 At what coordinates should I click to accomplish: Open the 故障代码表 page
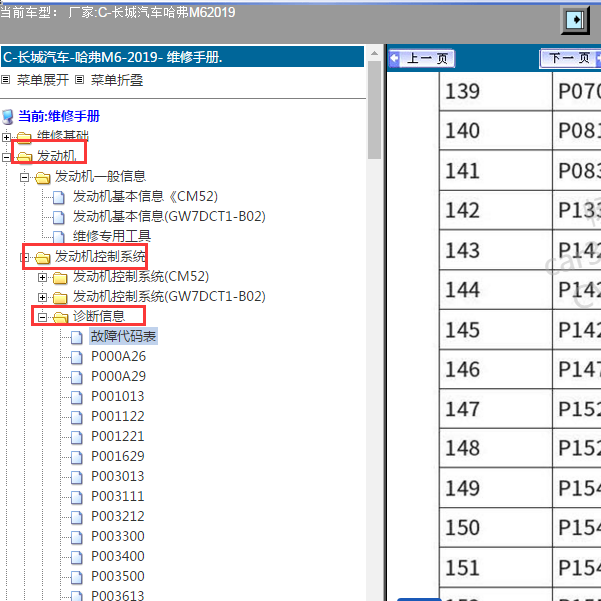(123, 337)
